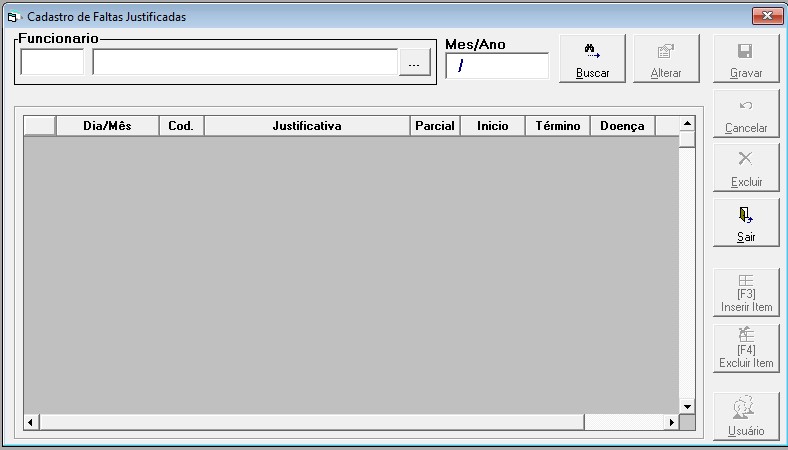The width and height of the screenshot is (788, 450).
Task: Click the horizontal scrollbar right arrow
Action: click(671, 422)
